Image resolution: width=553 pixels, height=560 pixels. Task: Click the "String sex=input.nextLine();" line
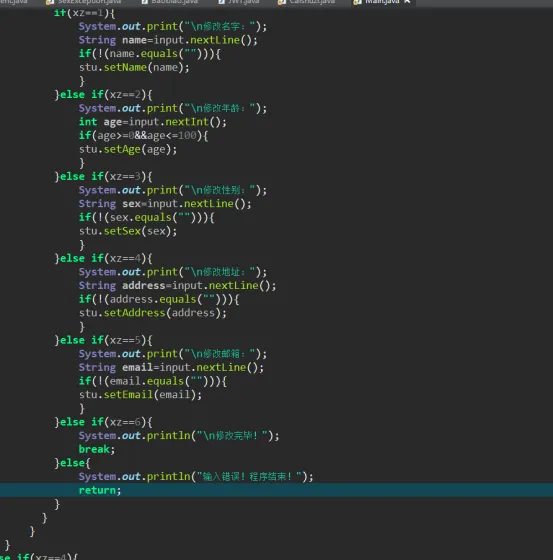[165, 204]
